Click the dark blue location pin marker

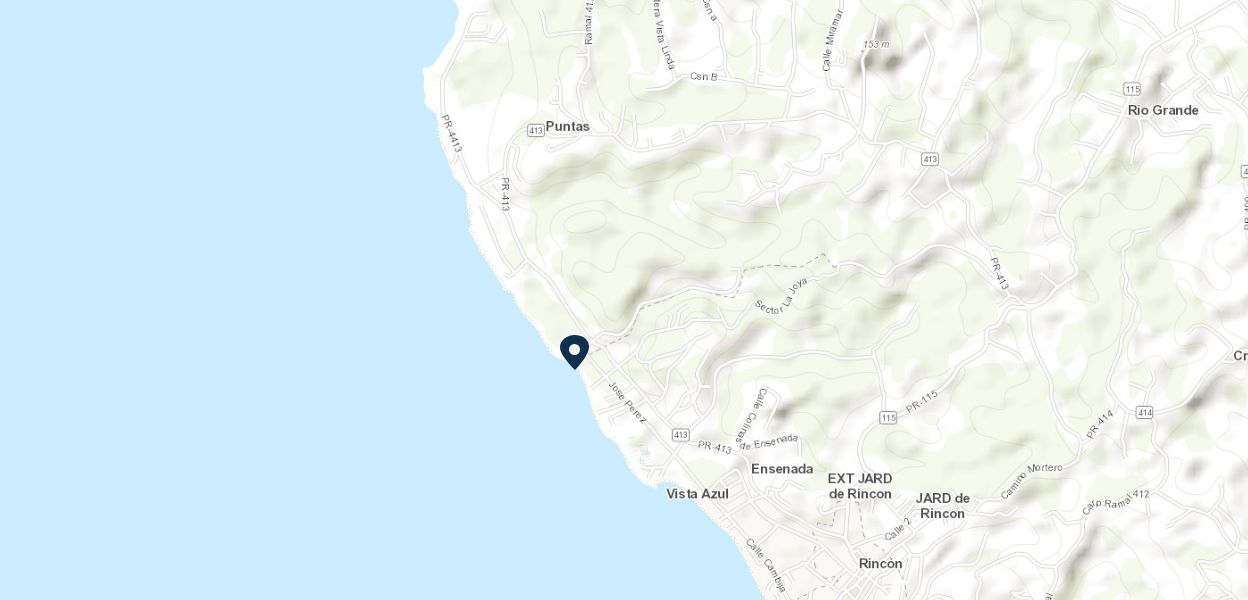(x=574, y=352)
